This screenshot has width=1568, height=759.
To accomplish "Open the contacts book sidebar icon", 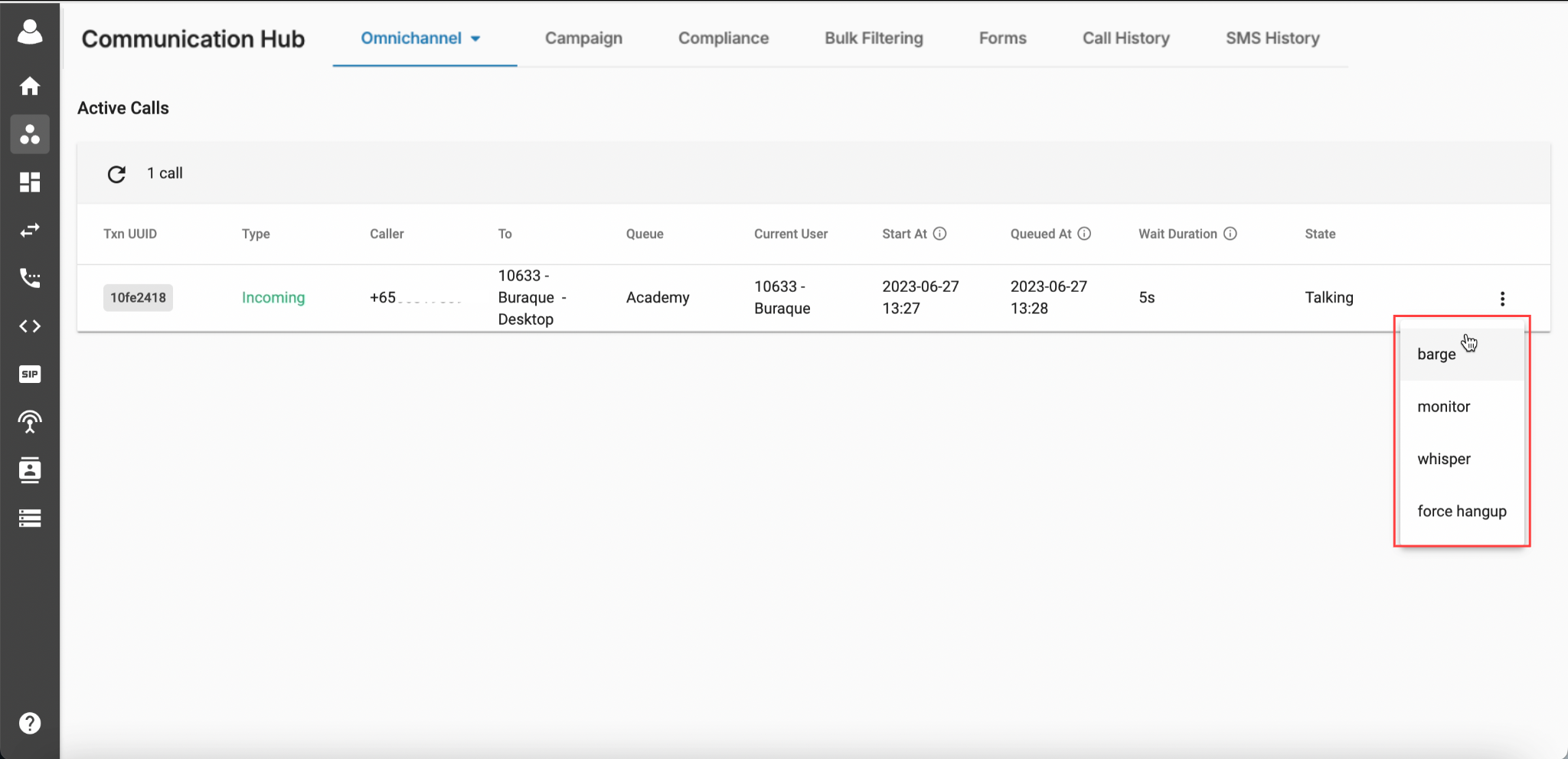I will pyautogui.click(x=30, y=470).
